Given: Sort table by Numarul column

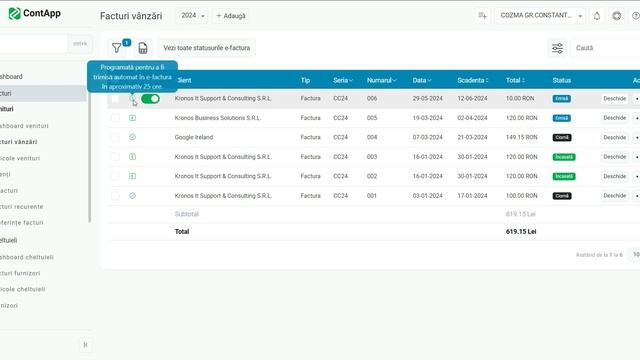Looking at the screenshot, I should (381, 80).
